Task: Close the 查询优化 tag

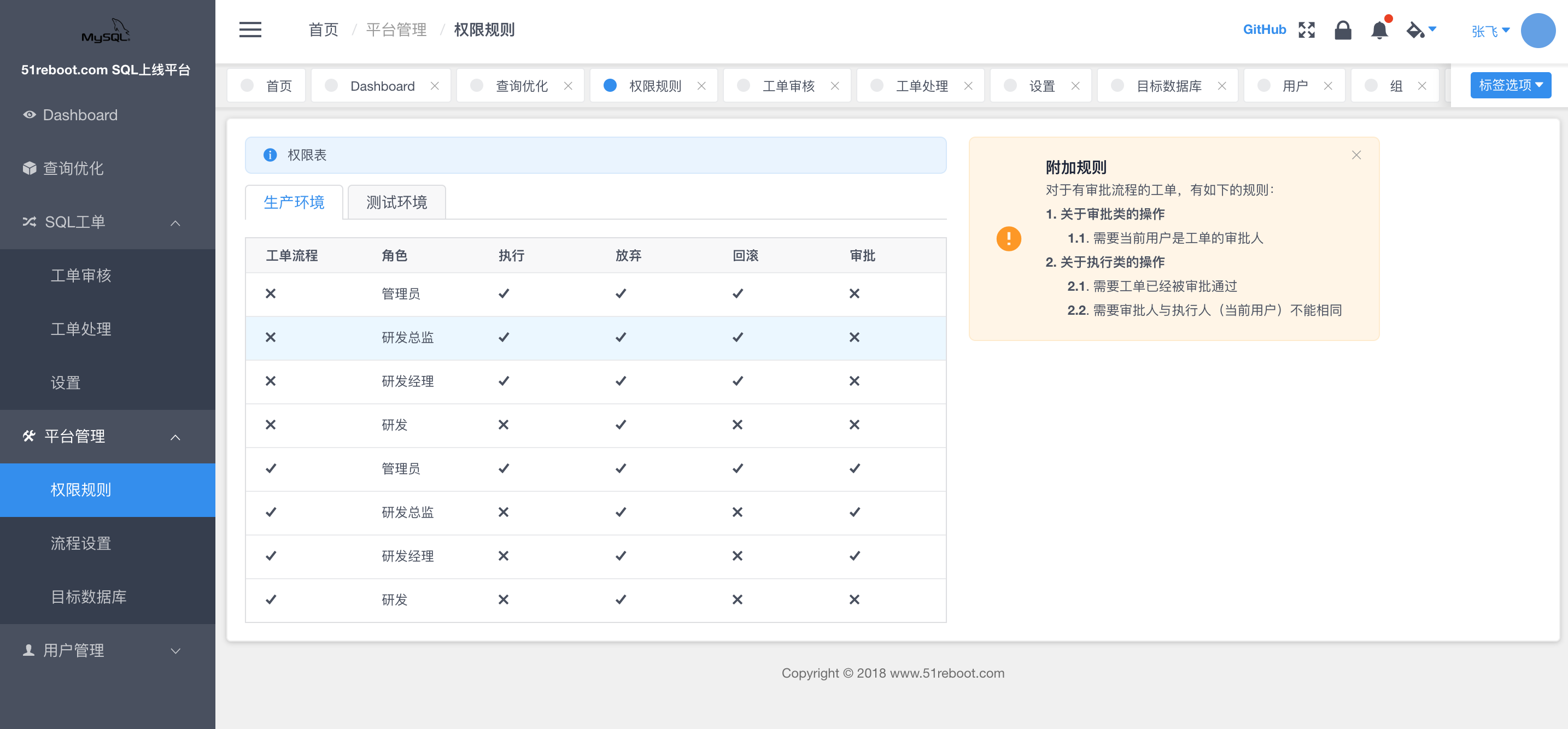Action: (568, 86)
